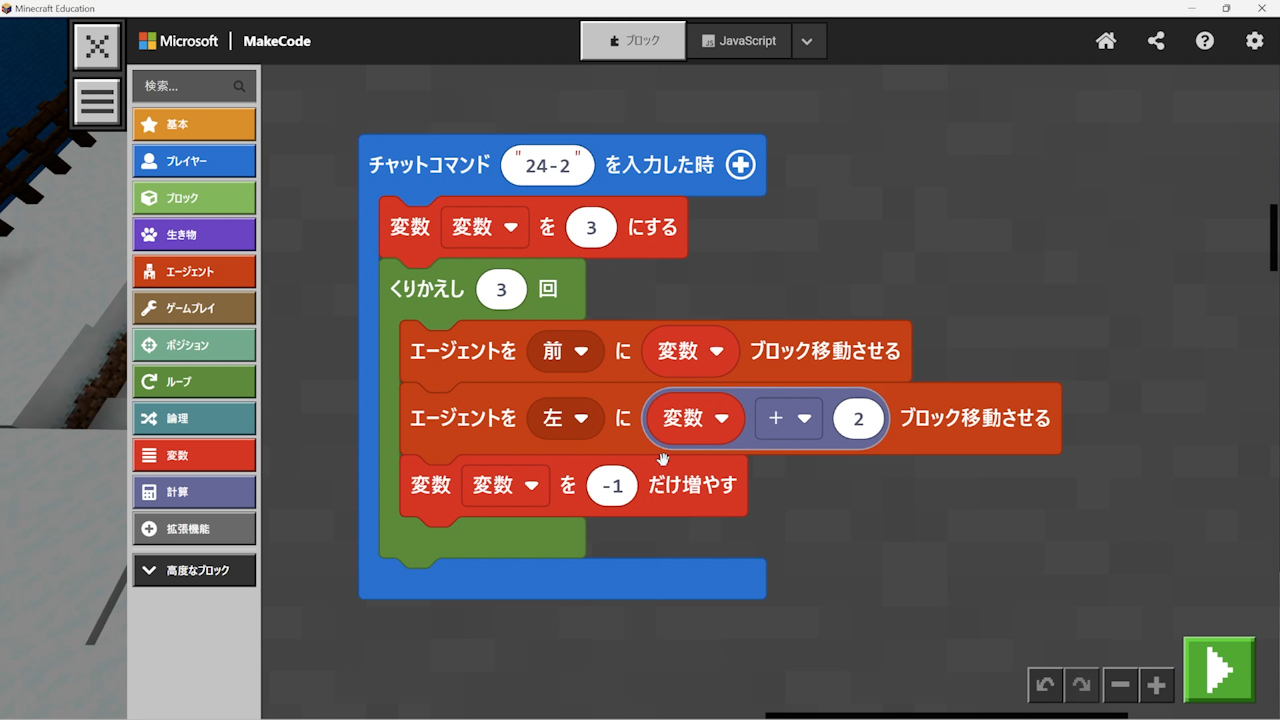1280x720 pixels.
Task: Open the language dropdown next to JavaScript
Action: [x=808, y=41]
